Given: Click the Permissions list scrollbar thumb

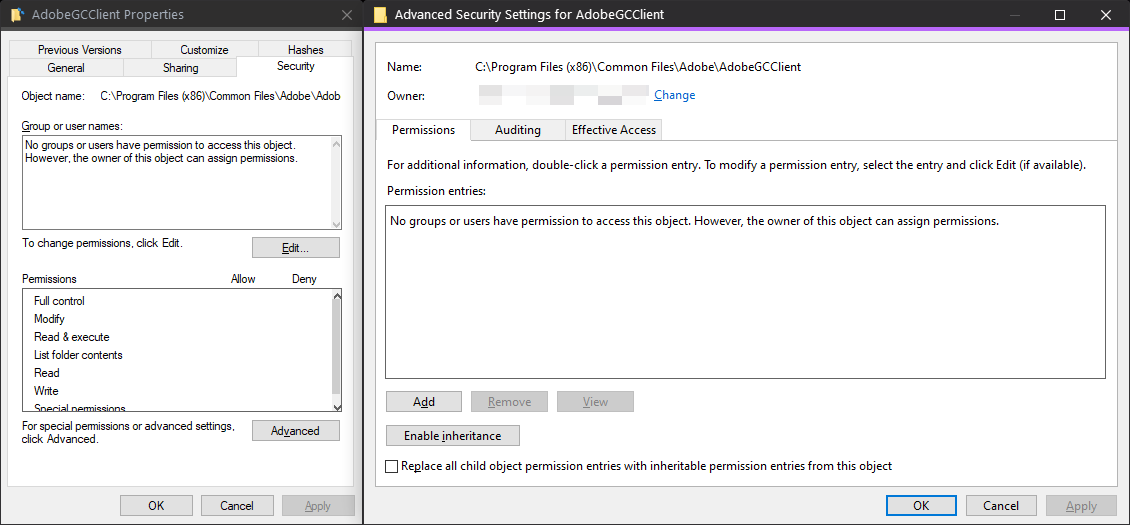Looking at the screenshot, I should pyautogui.click(x=336, y=346).
